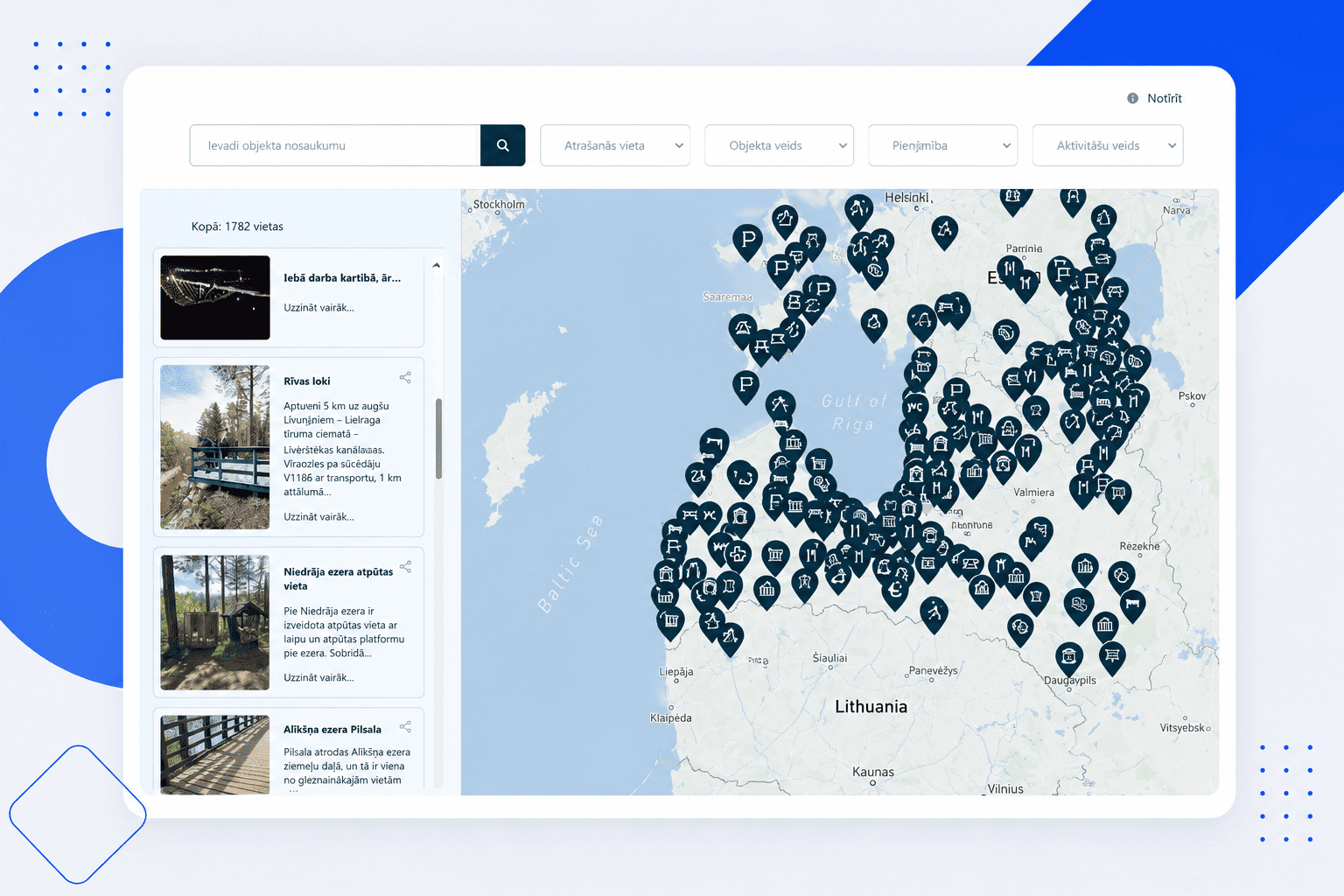Open the night bridge thumbnail
1344x896 pixels.
coord(215,297)
